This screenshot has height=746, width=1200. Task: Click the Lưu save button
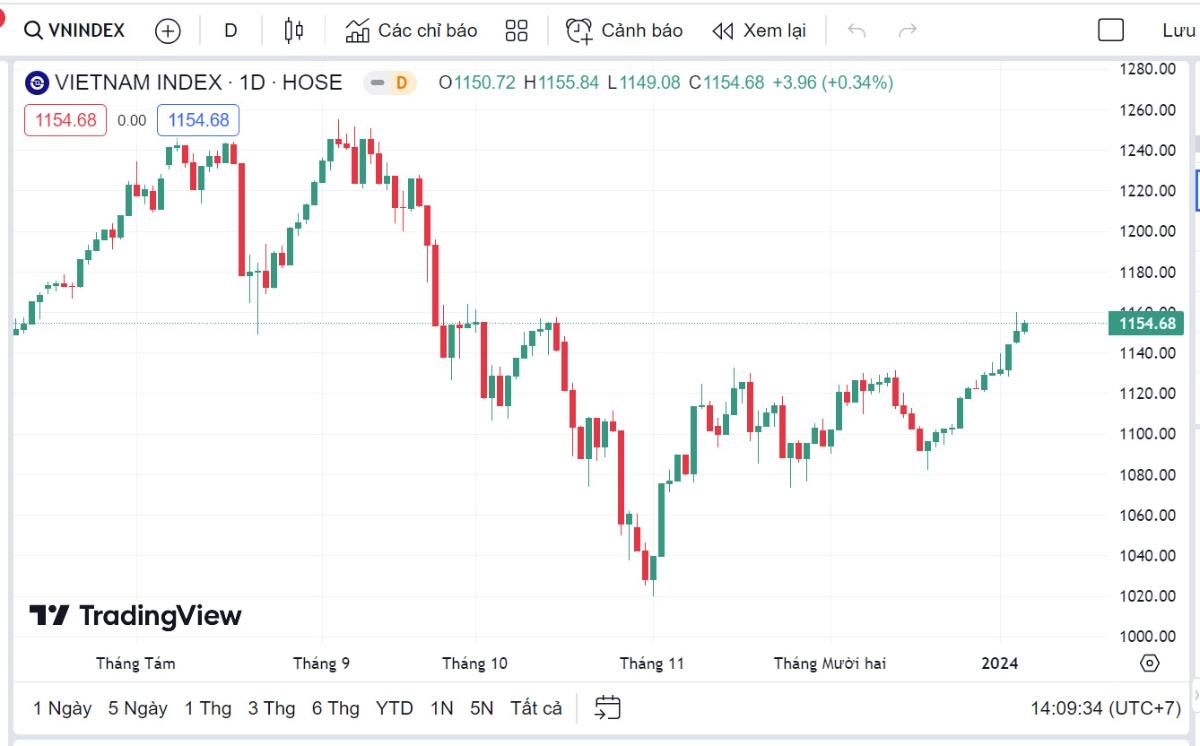click(x=1179, y=30)
